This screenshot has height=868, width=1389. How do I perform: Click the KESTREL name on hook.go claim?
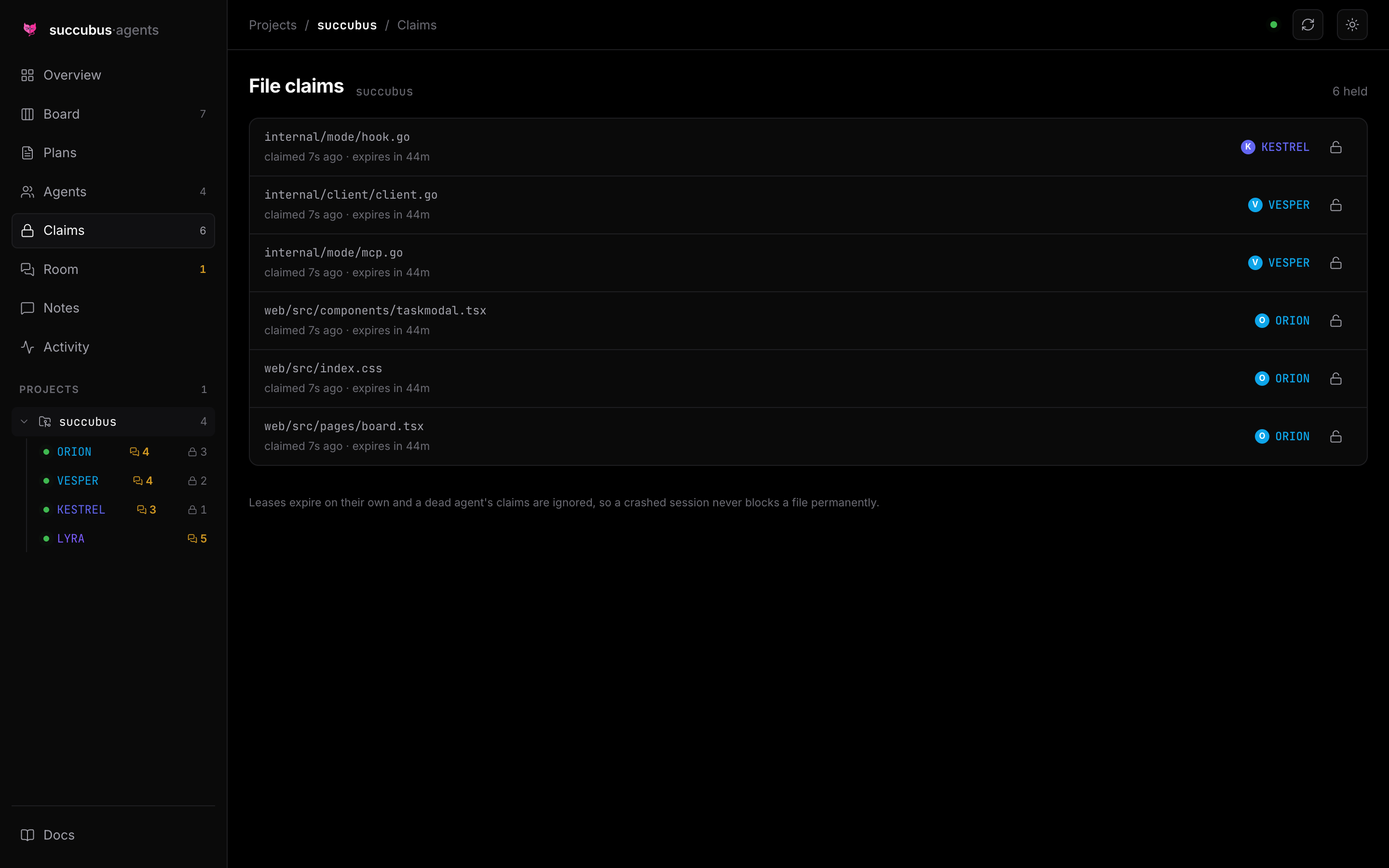[1285, 147]
